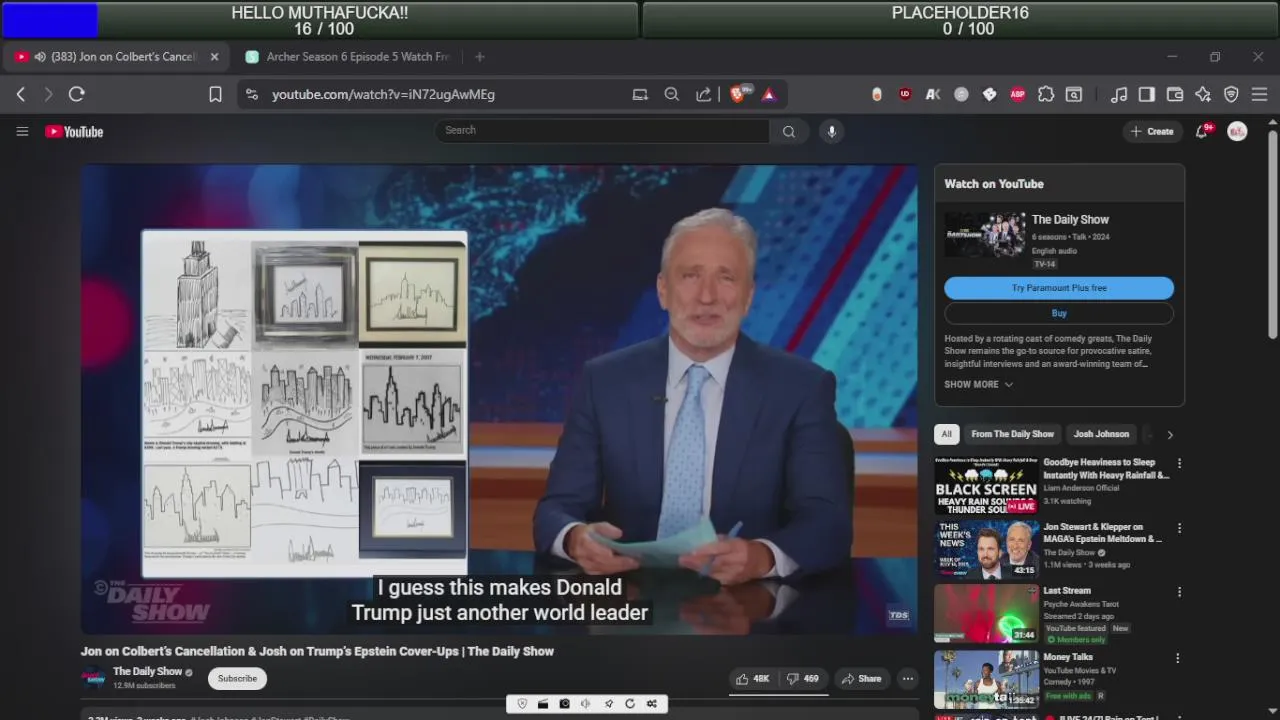Open the YouTube account avatar menu
This screenshot has width=1280, height=720.
(1237, 131)
